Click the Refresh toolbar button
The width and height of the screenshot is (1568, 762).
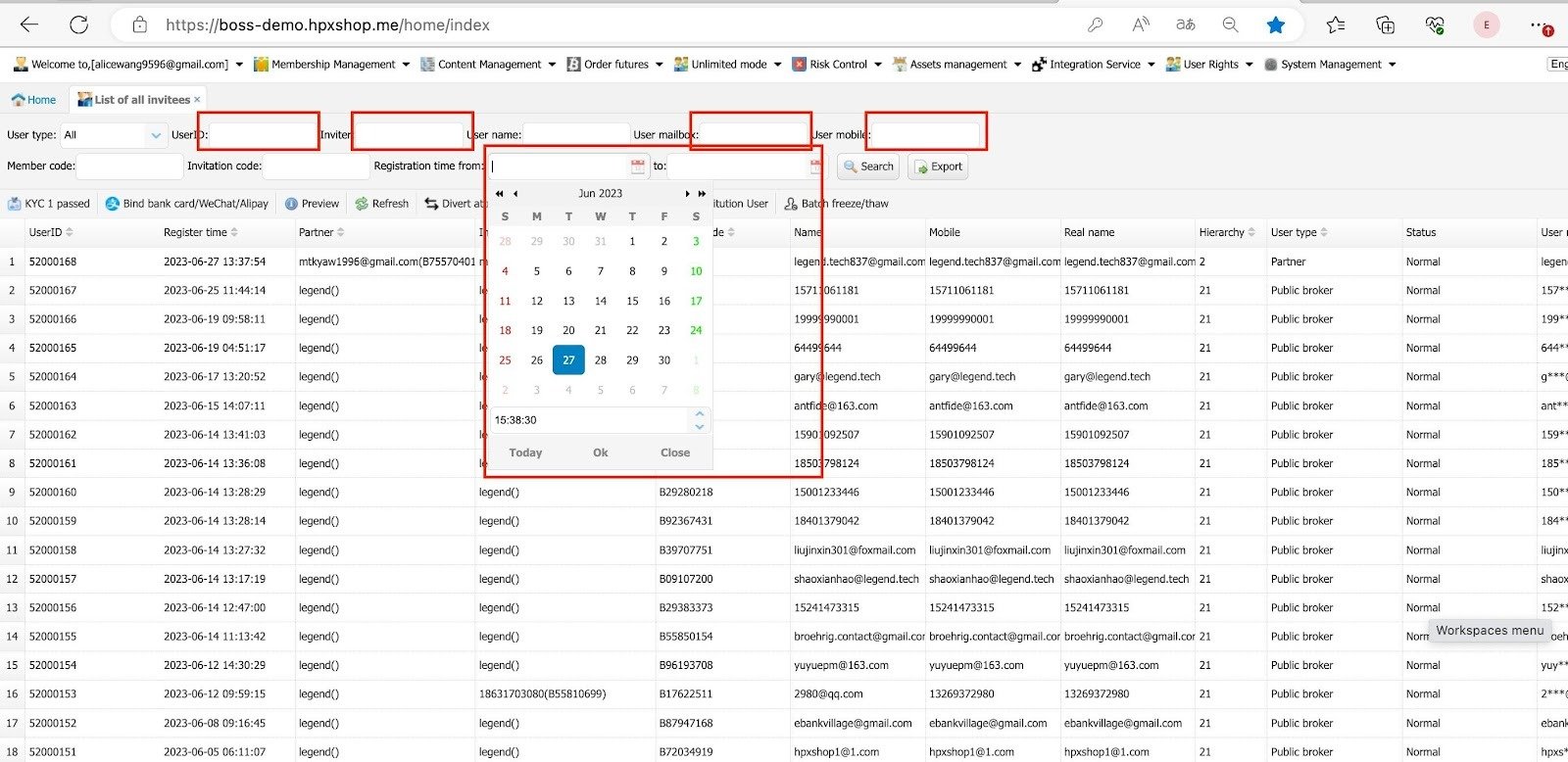tap(381, 204)
